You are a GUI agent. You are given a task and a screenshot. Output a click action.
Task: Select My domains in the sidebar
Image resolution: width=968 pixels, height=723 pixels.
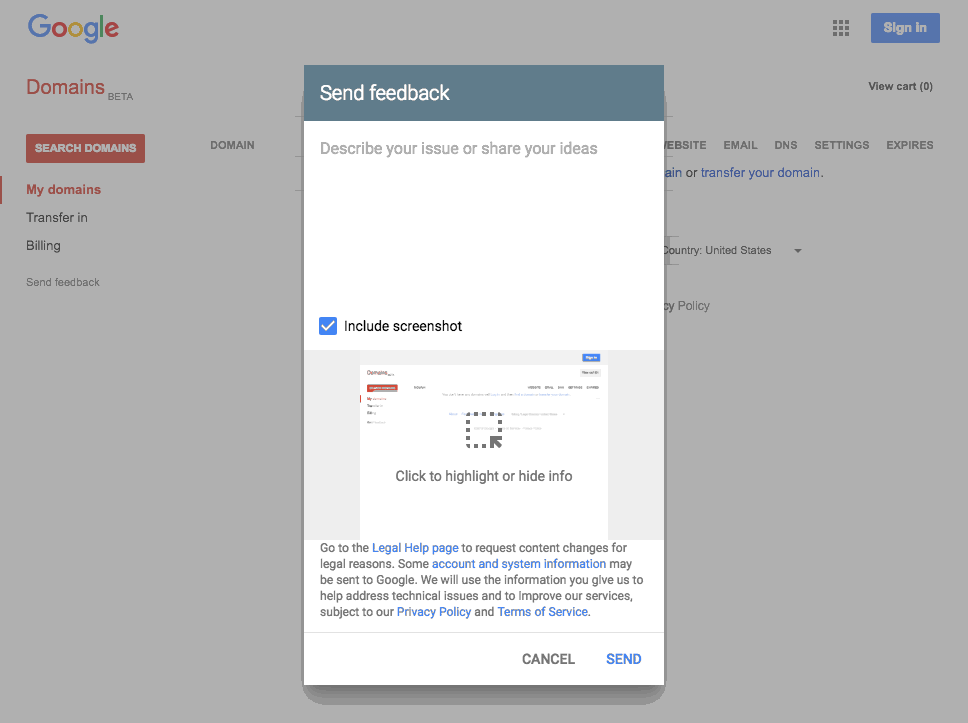click(63, 189)
